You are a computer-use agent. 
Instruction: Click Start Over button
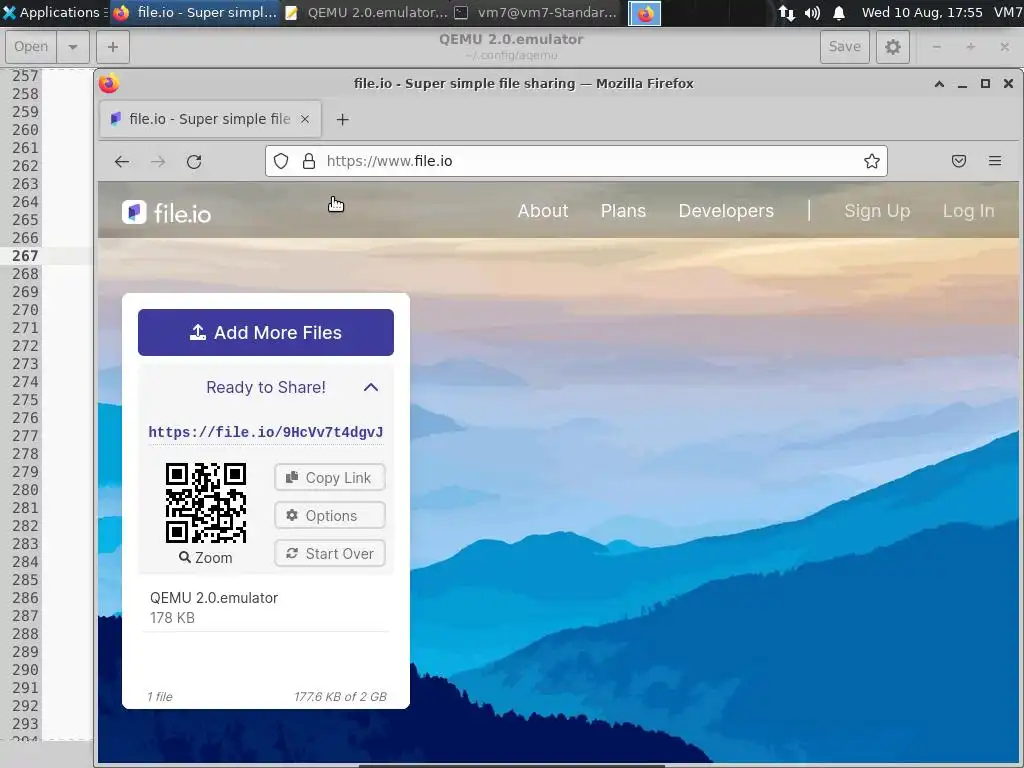(x=330, y=553)
